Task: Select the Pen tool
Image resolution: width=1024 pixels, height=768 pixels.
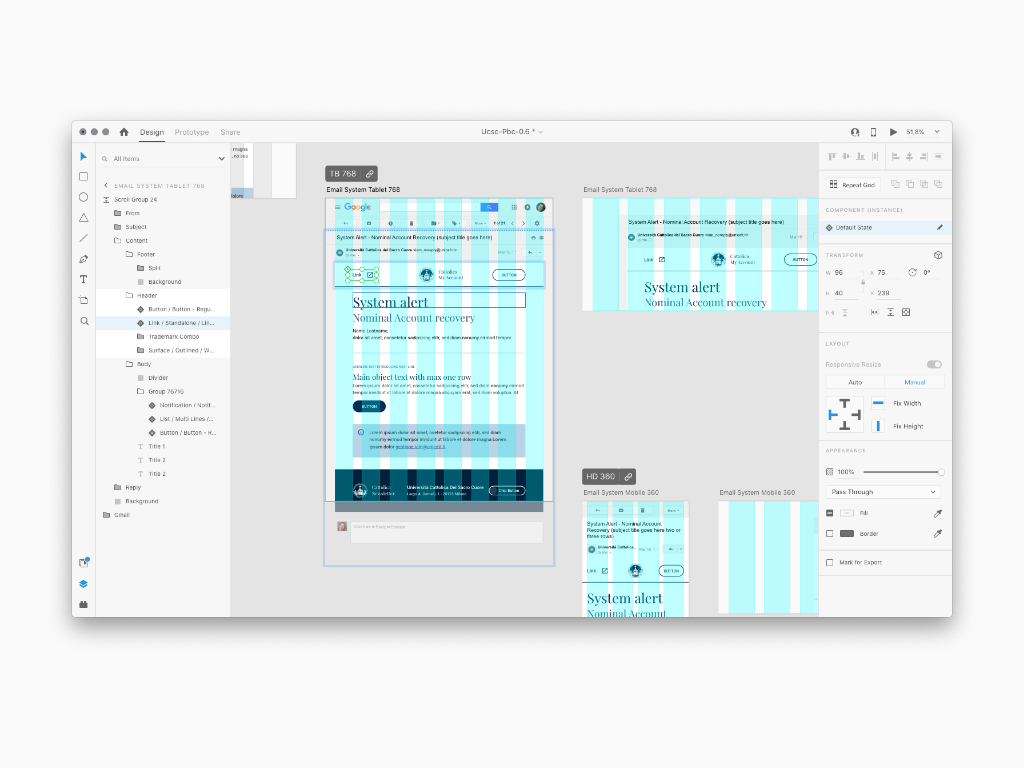Action: click(84, 259)
